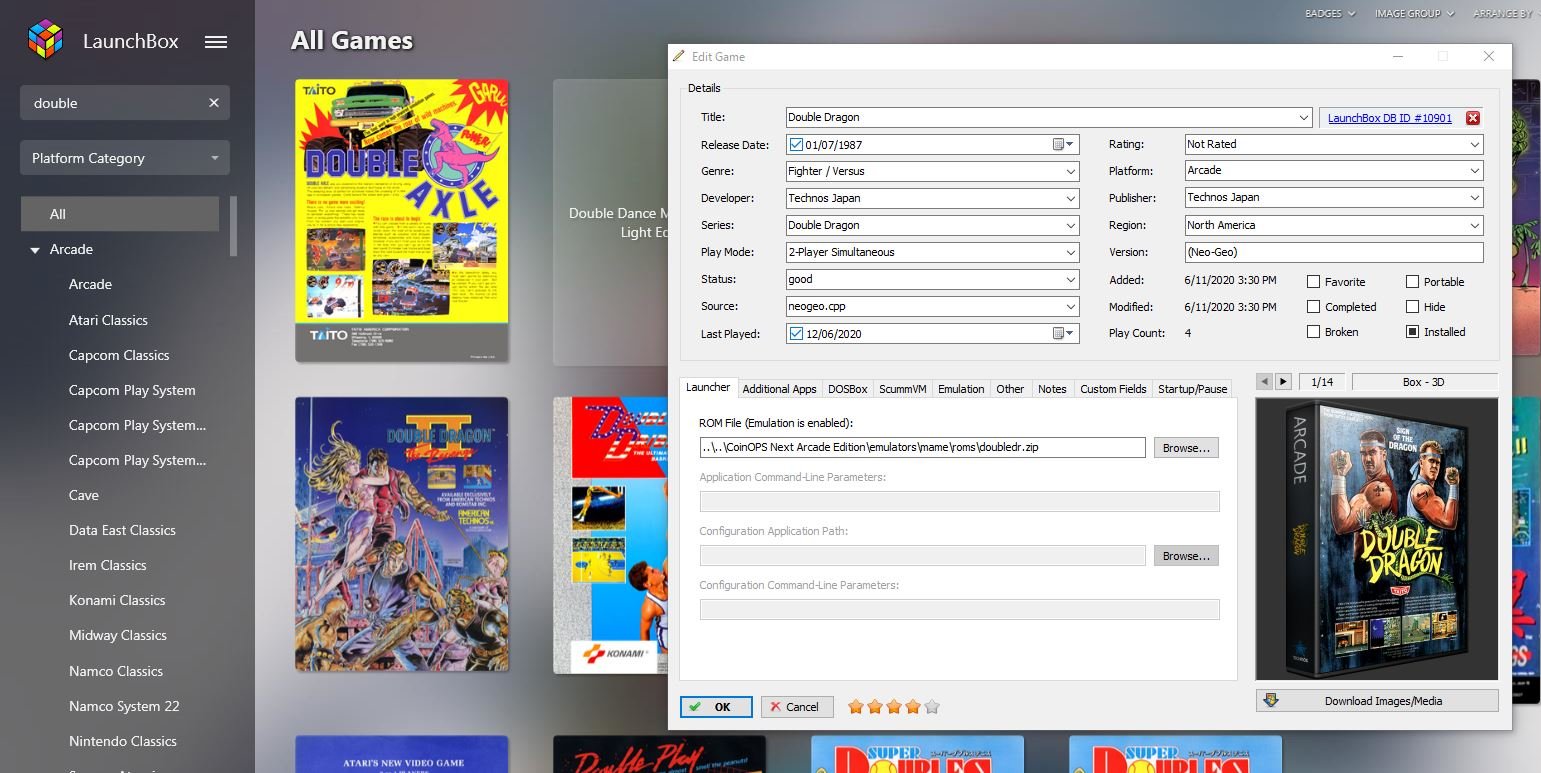Remove LaunchBox DB ID with red X
This screenshot has height=773, width=1541.
[x=1472, y=118]
